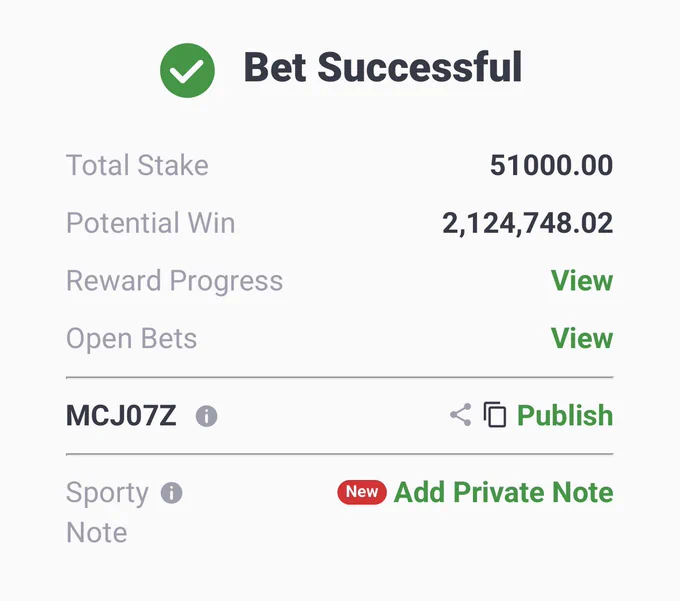The width and height of the screenshot is (680, 601).
Task: Add Private Note
Action: pos(503,492)
